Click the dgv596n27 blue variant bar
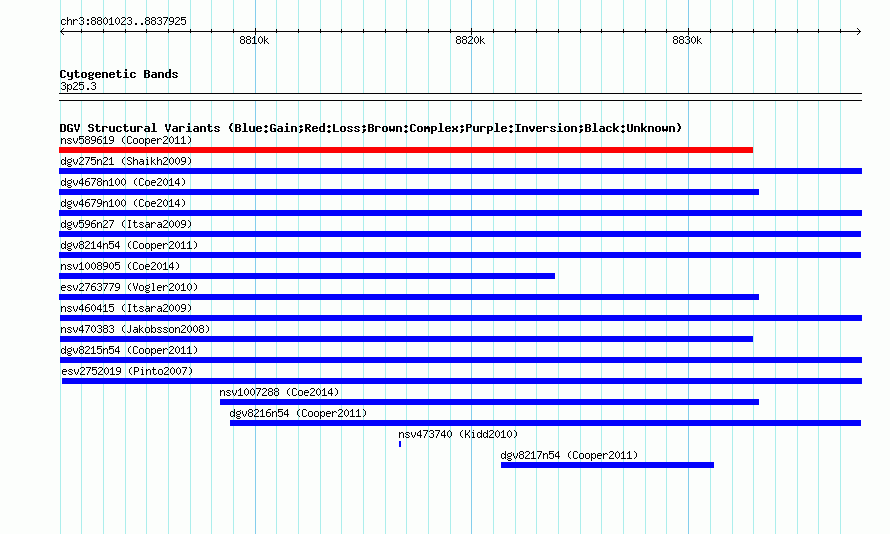 [x=460, y=234]
